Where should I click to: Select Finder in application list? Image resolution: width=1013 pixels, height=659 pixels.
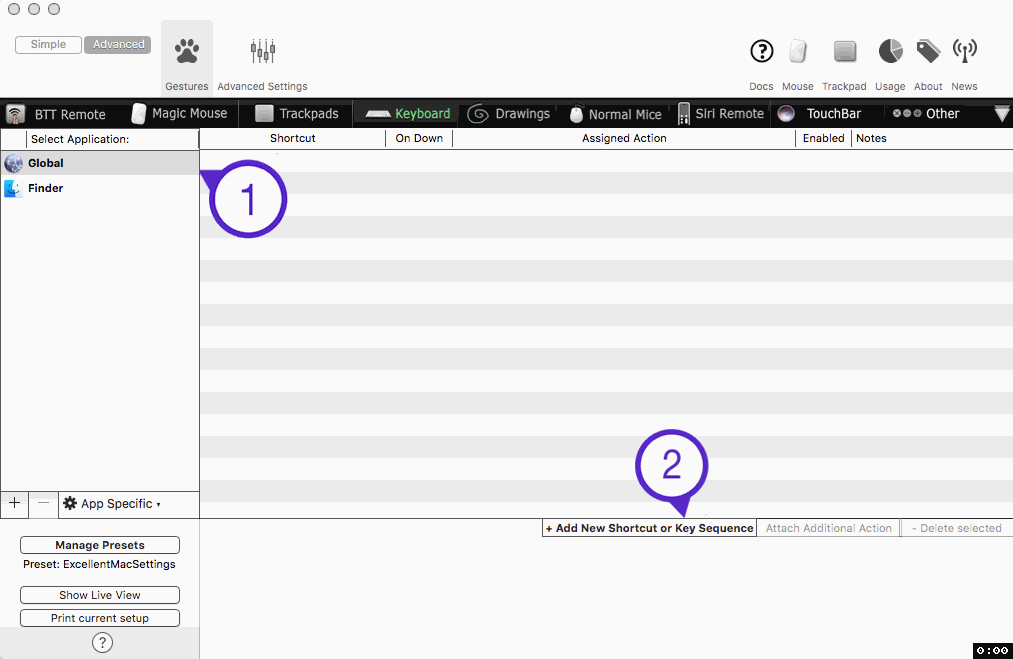point(99,188)
